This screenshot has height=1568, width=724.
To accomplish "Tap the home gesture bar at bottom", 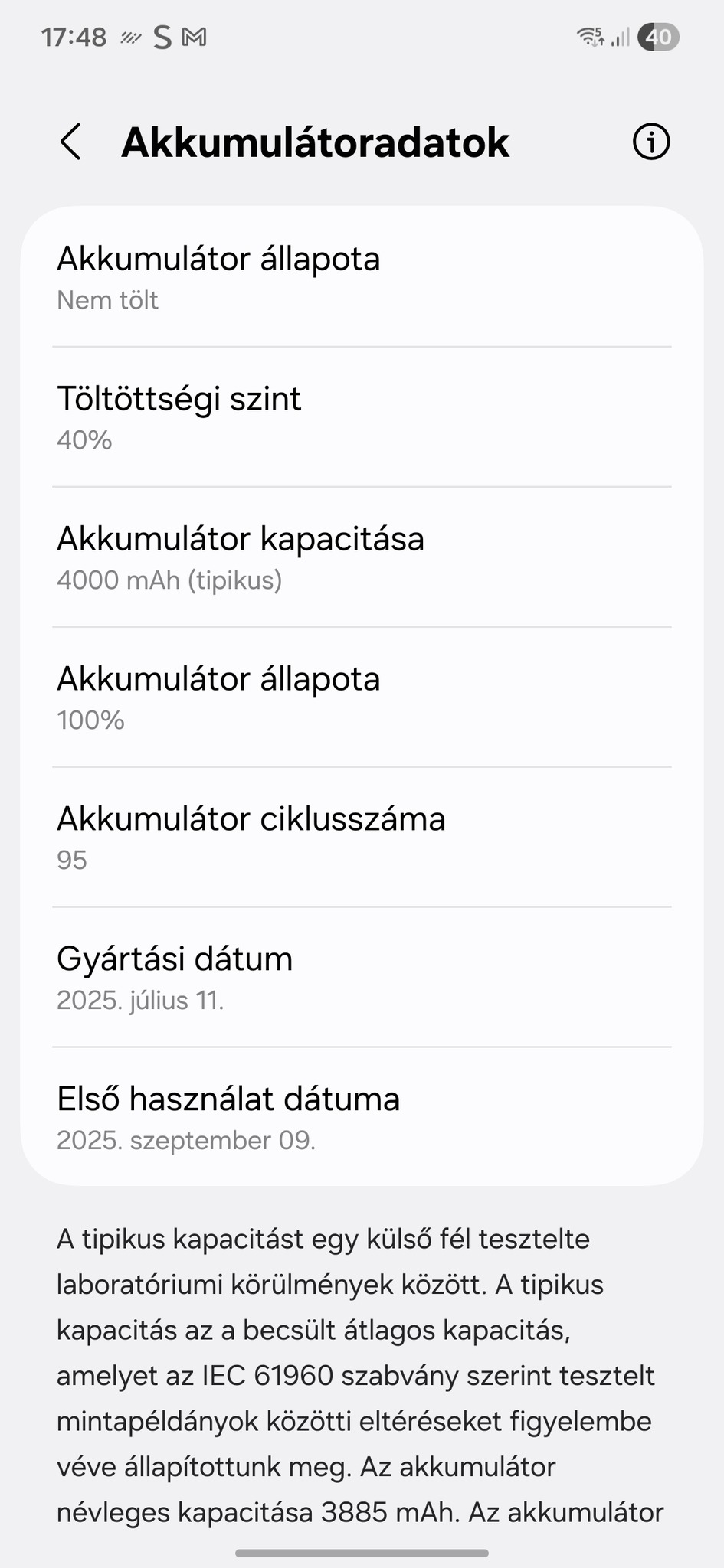I will click(362, 1553).
